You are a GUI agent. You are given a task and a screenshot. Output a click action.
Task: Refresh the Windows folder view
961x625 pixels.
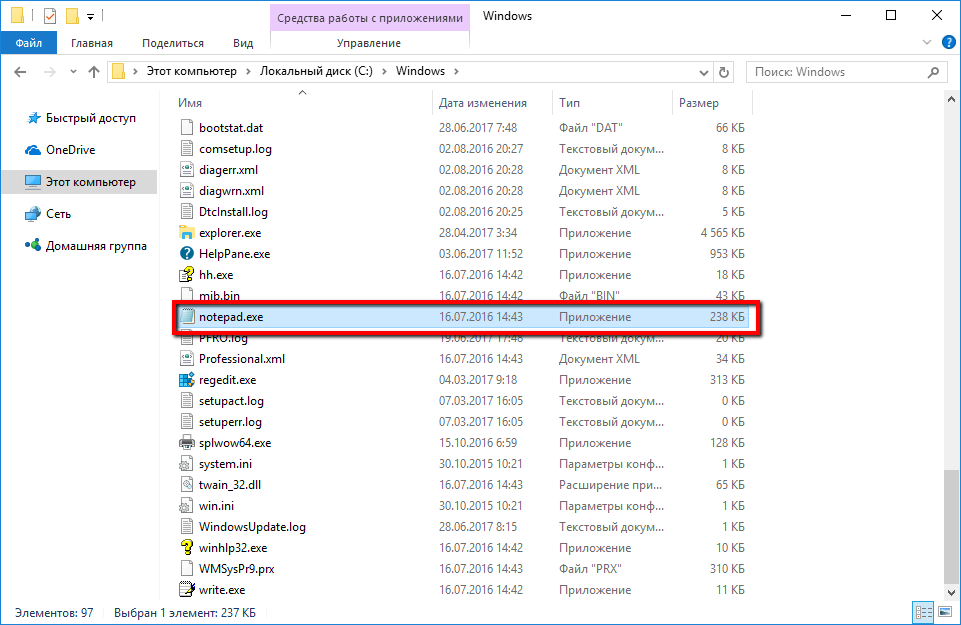[724, 72]
